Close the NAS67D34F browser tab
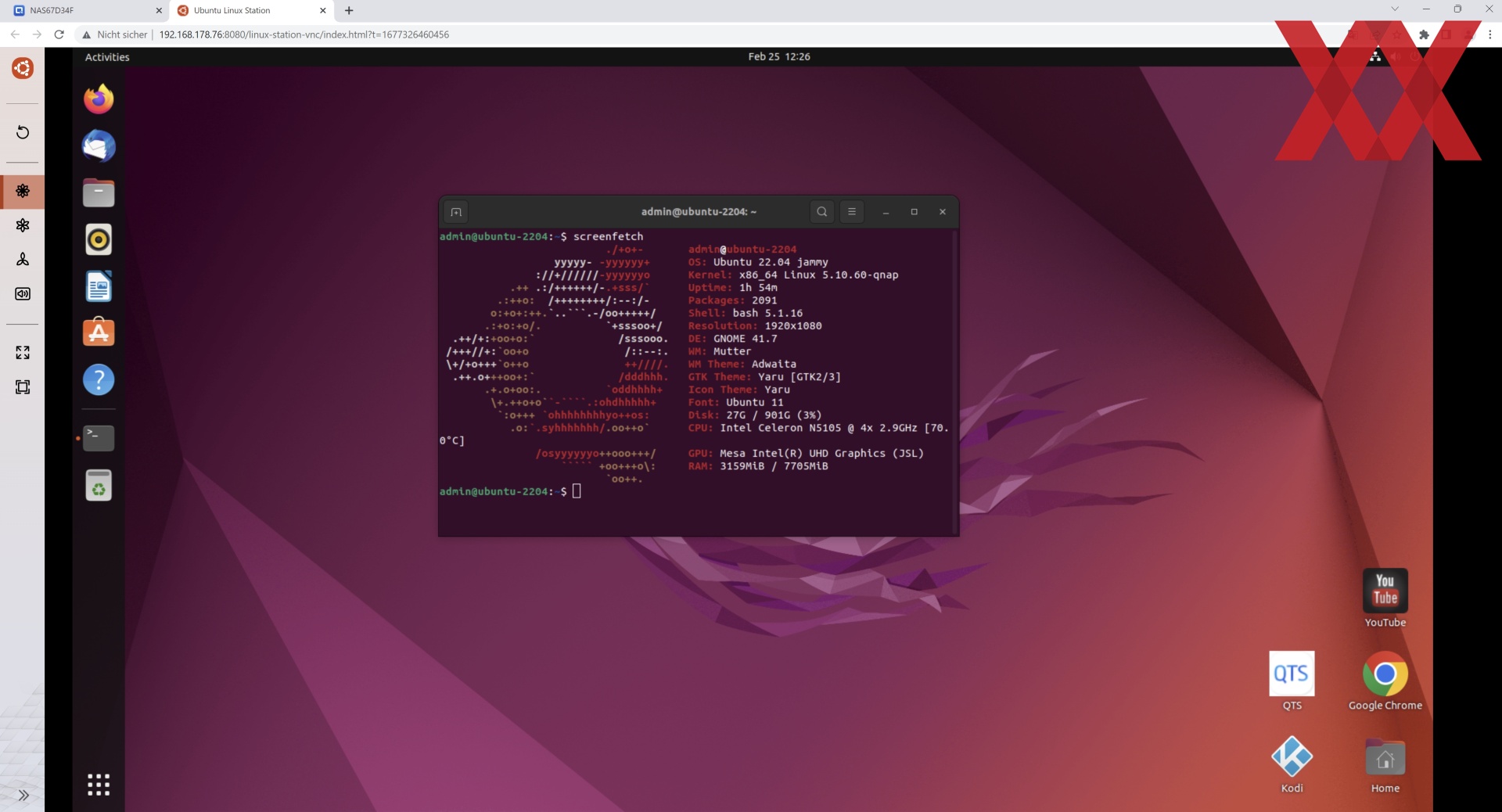 coord(159,11)
